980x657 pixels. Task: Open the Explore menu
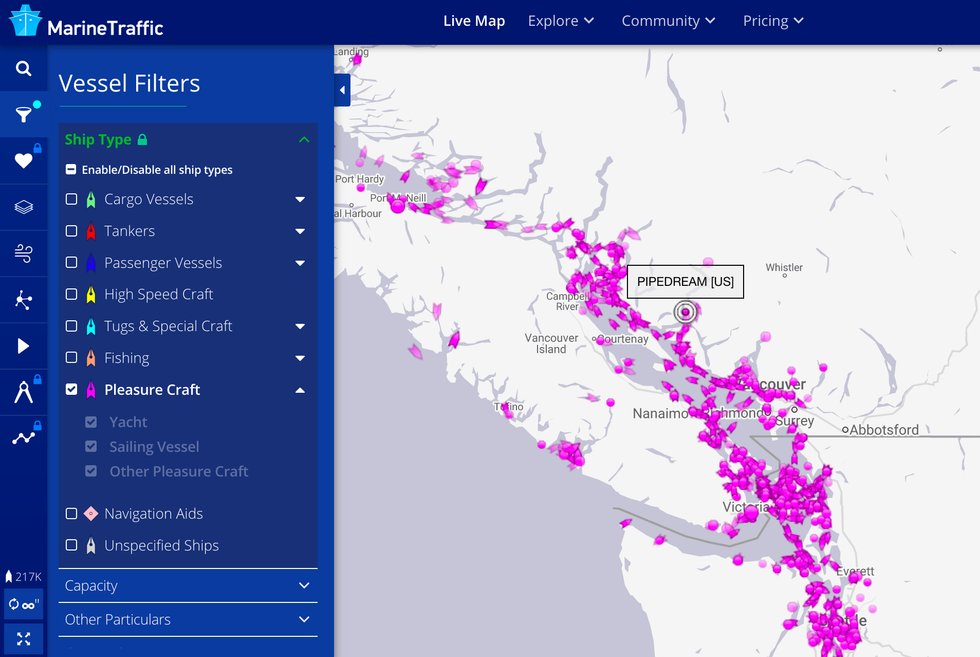561,21
